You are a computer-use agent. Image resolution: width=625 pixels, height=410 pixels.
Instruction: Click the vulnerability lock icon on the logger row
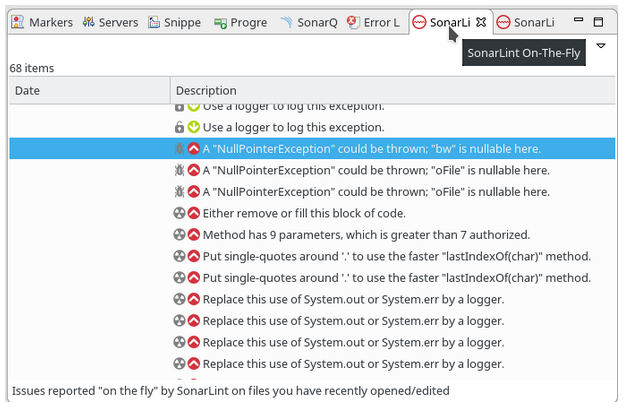[x=179, y=128]
